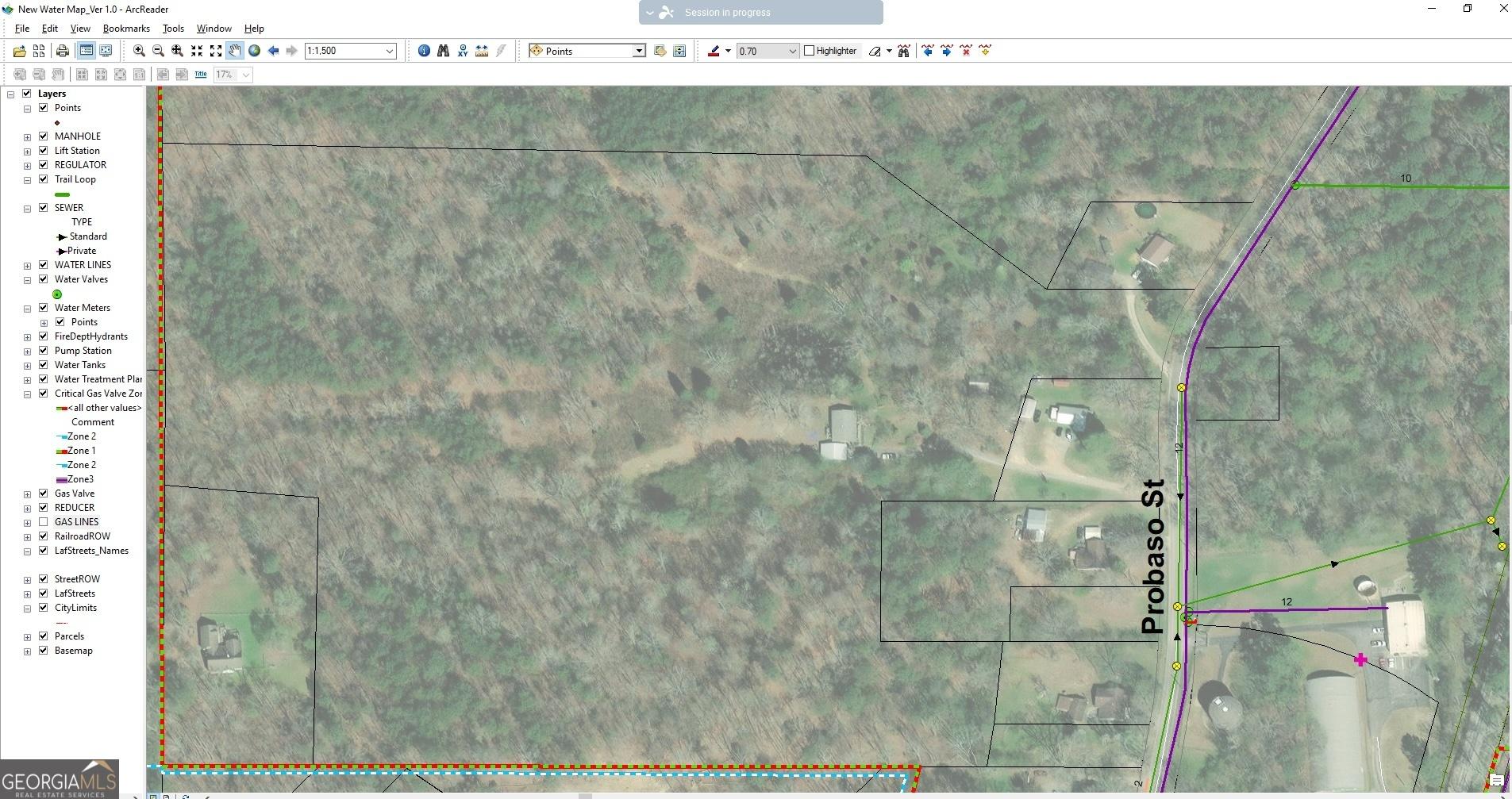Expand the Water Tanks layer entry

tap(27, 364)
